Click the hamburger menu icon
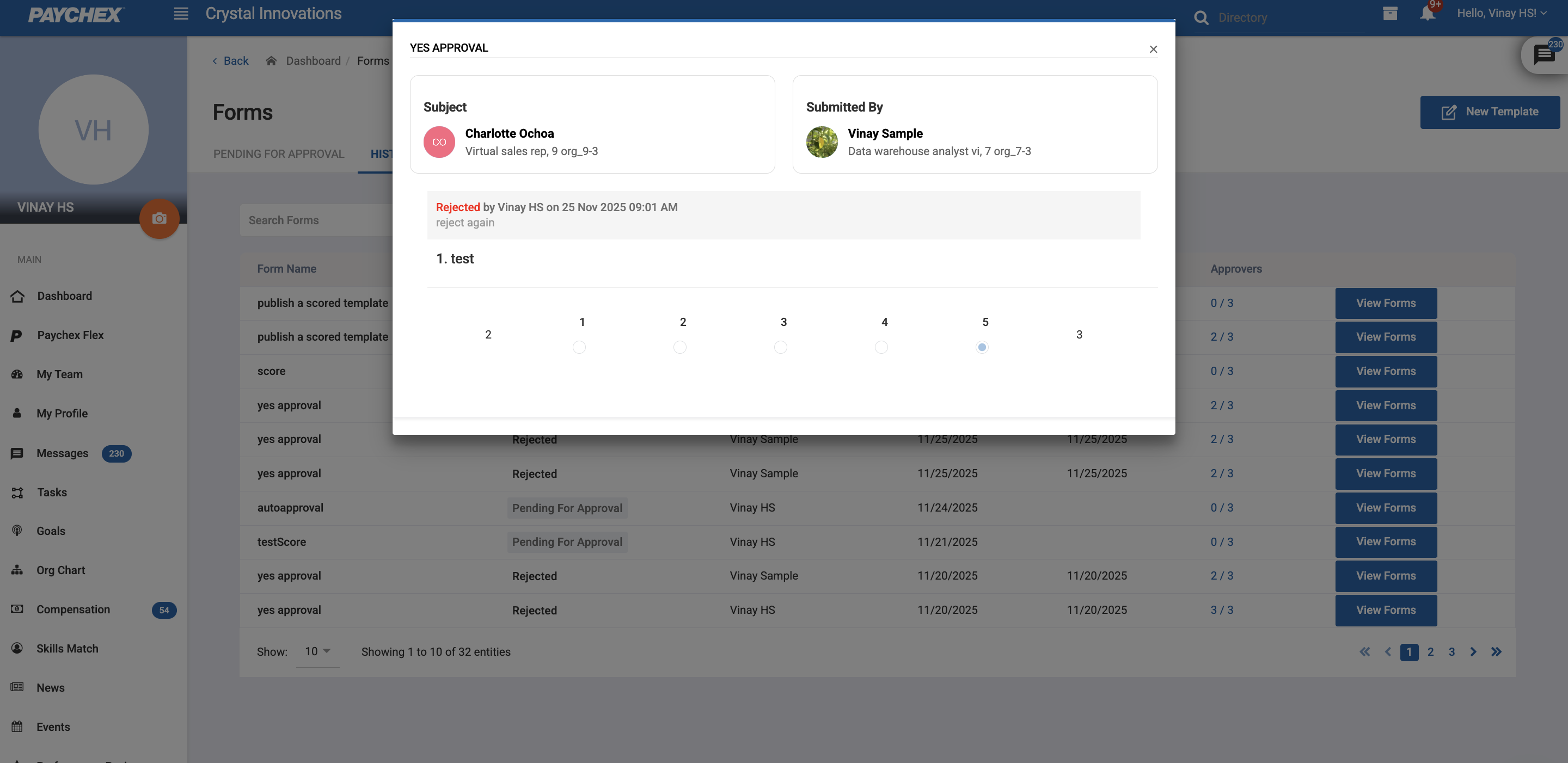 tap(181, 14)
